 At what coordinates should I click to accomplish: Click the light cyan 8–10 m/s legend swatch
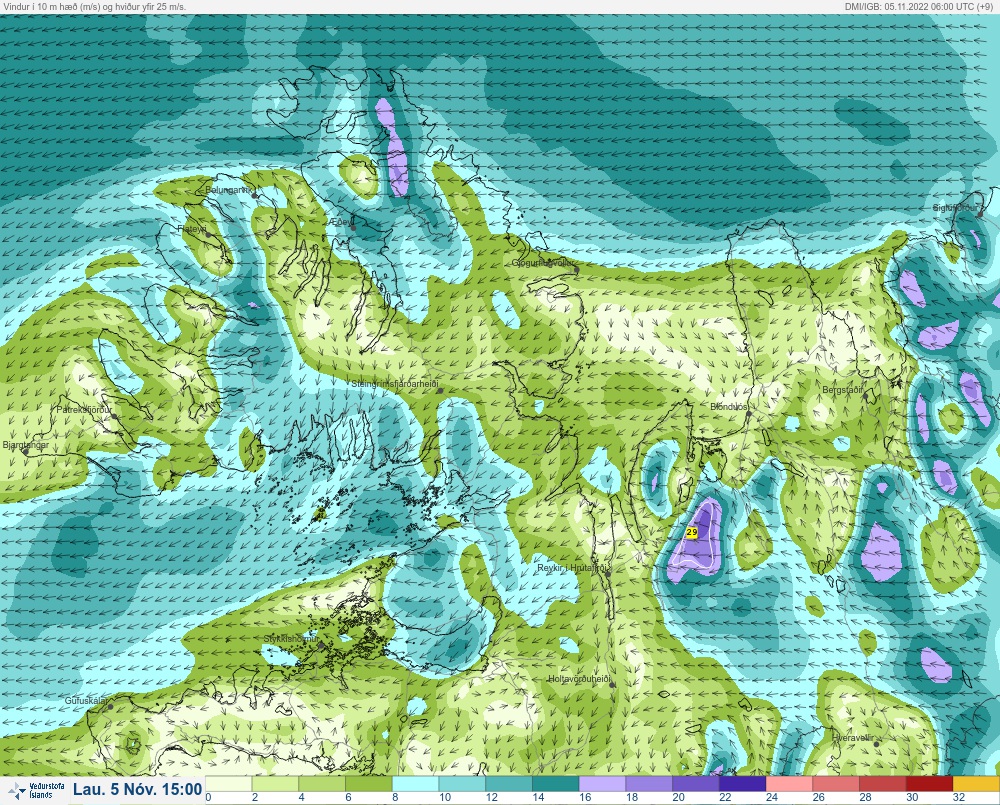click(x=415, y=783)
